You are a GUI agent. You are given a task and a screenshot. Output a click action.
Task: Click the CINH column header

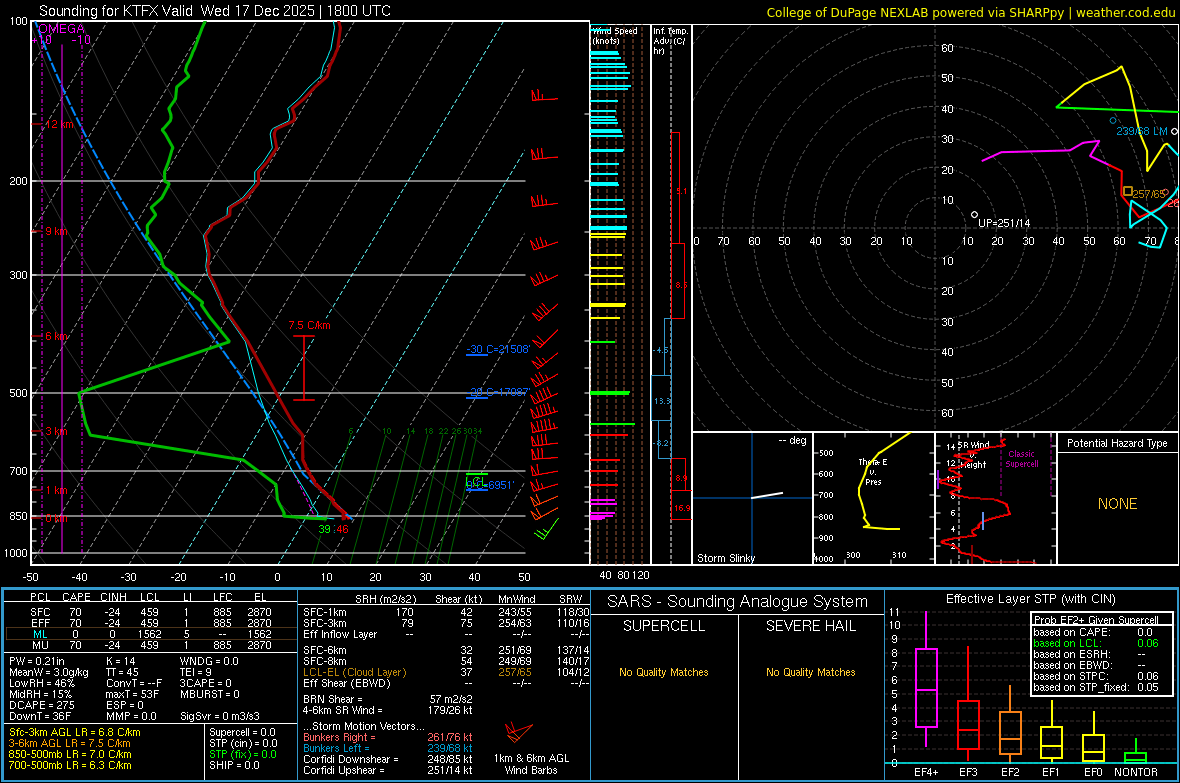114,597
